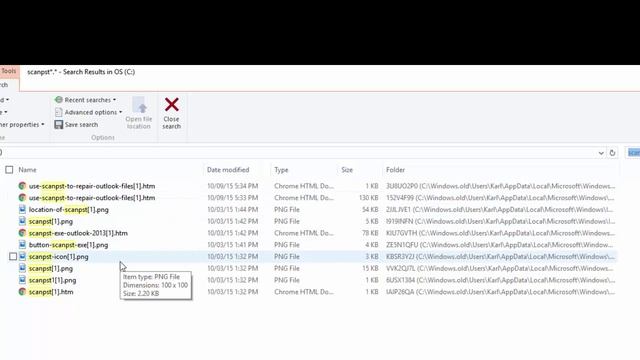The width and height of the screenshot is (640, 360).
Task: Select file name scanpst-icon[1].png
Action: point(58,257)
